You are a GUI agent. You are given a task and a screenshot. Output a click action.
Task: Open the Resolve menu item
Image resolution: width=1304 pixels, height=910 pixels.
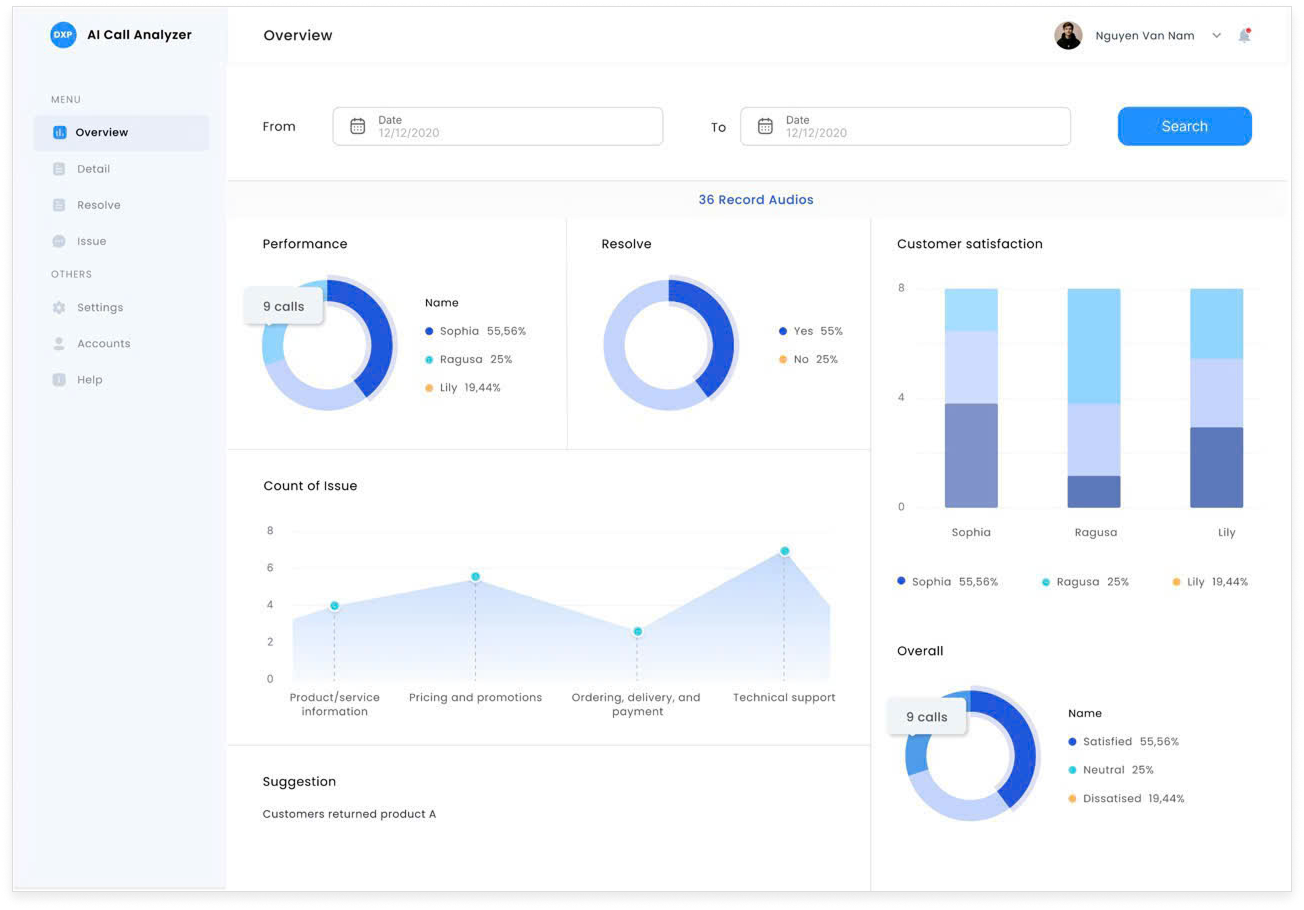[x=98, y=205]
